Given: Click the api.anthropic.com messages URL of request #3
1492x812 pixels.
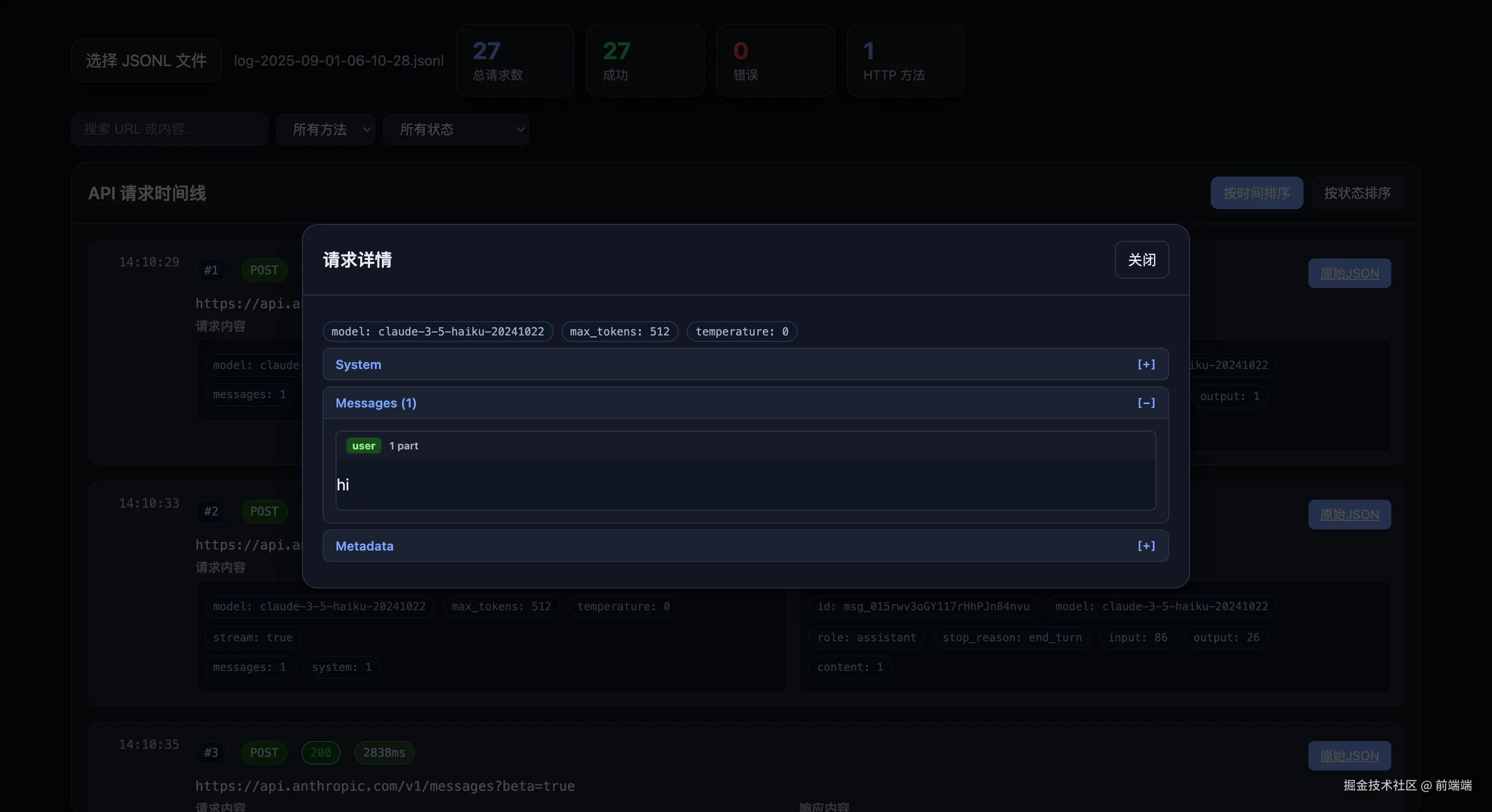Looking at the screenshot, I should pyautogui.click(x=385, y=786).
